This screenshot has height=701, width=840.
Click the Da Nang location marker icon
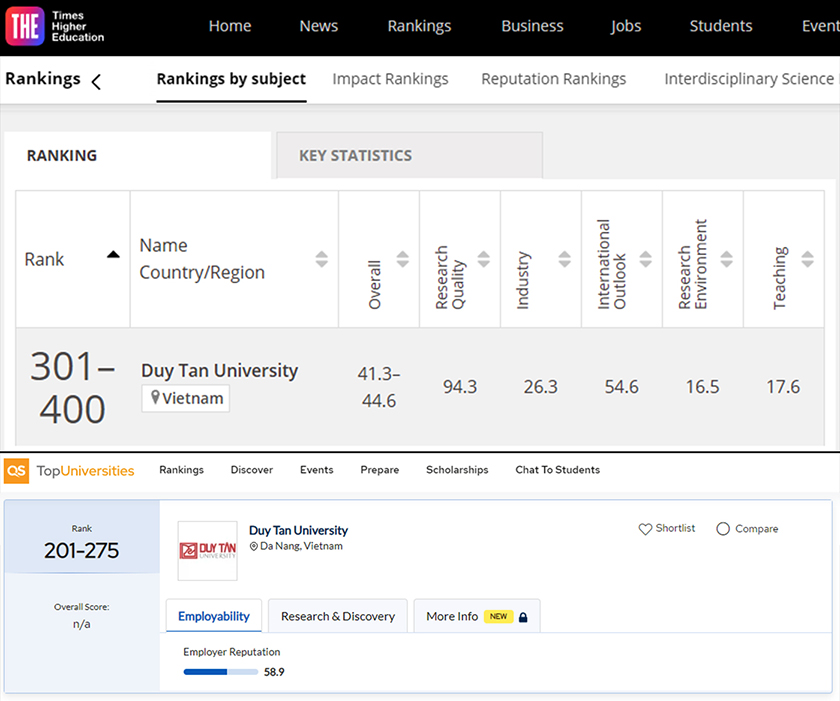pyautogui.click(x=254, y=547)
